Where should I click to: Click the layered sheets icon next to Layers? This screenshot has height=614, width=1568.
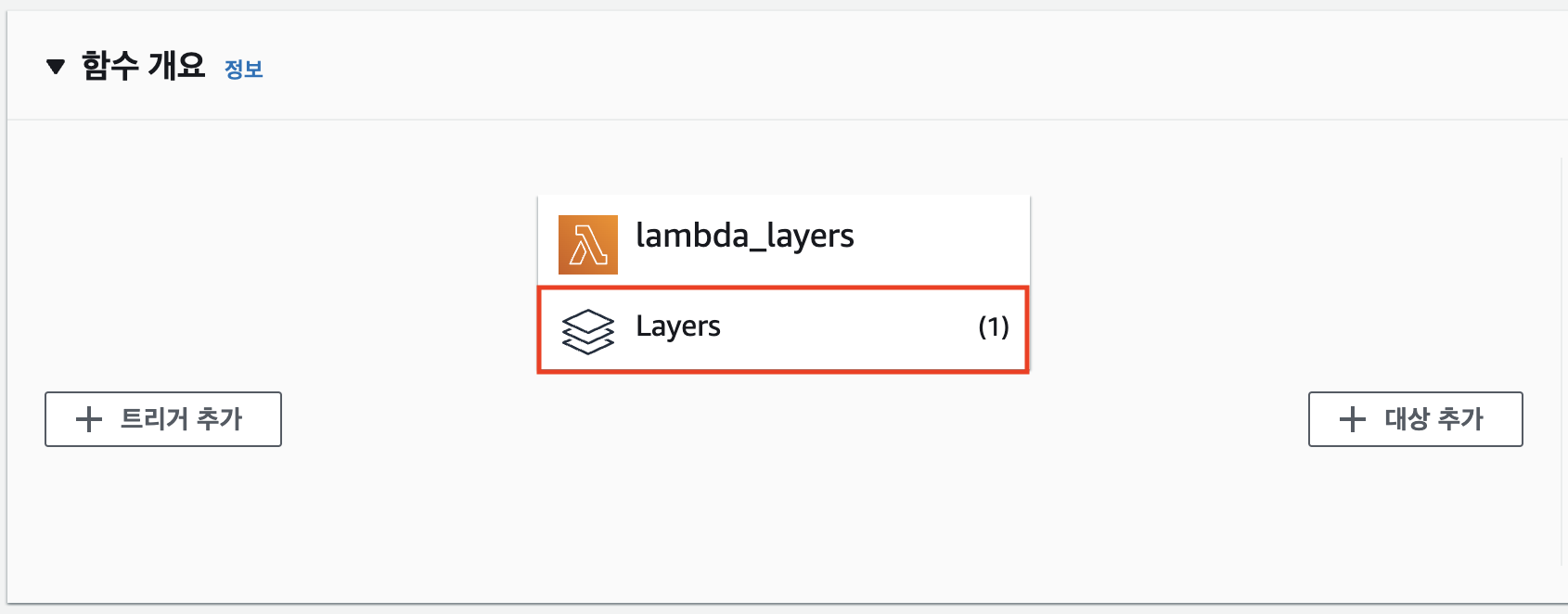(x=586, y=329)
